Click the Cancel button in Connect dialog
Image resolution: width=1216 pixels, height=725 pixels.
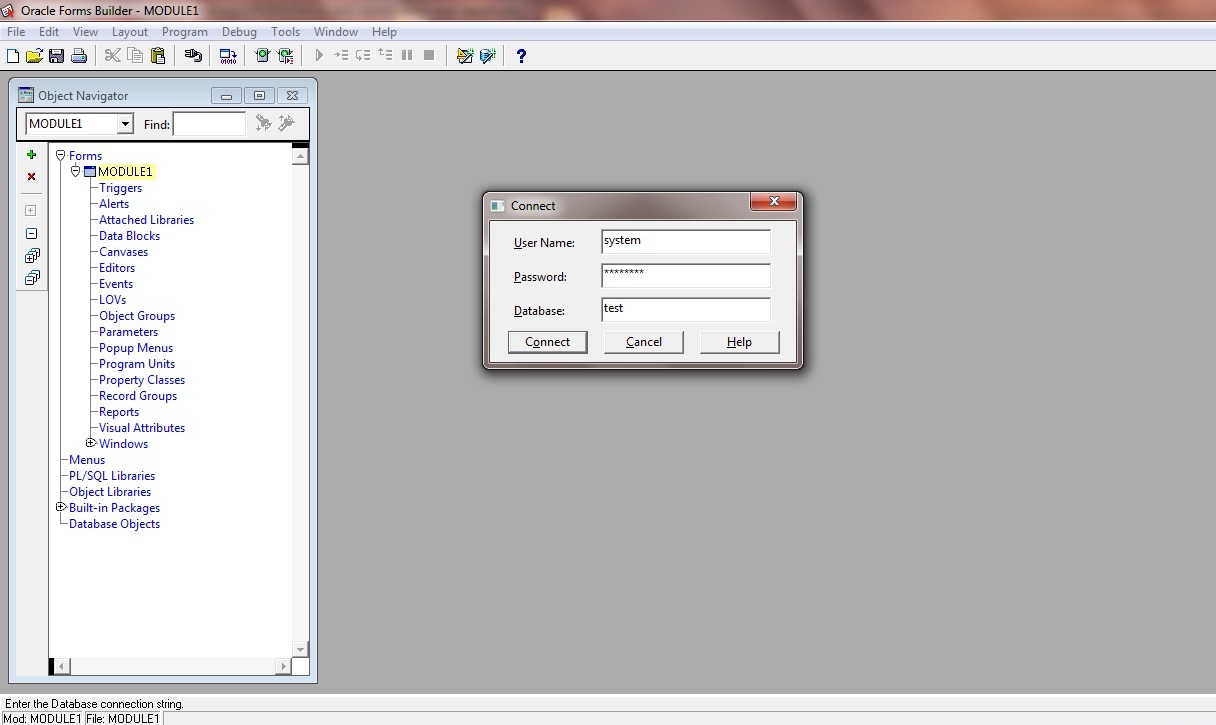pyautogui.click(x=644, y=342)
